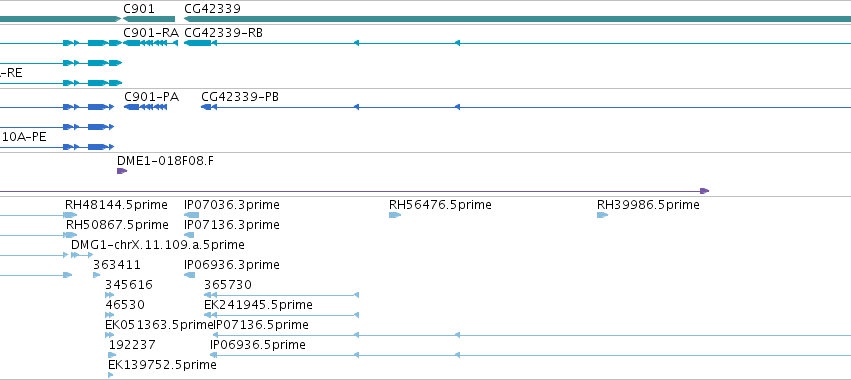Click the RH50867.5prime EST marker
Viewport: 851px width, 380px height.
pyautogui.click(x=71, y=235)
